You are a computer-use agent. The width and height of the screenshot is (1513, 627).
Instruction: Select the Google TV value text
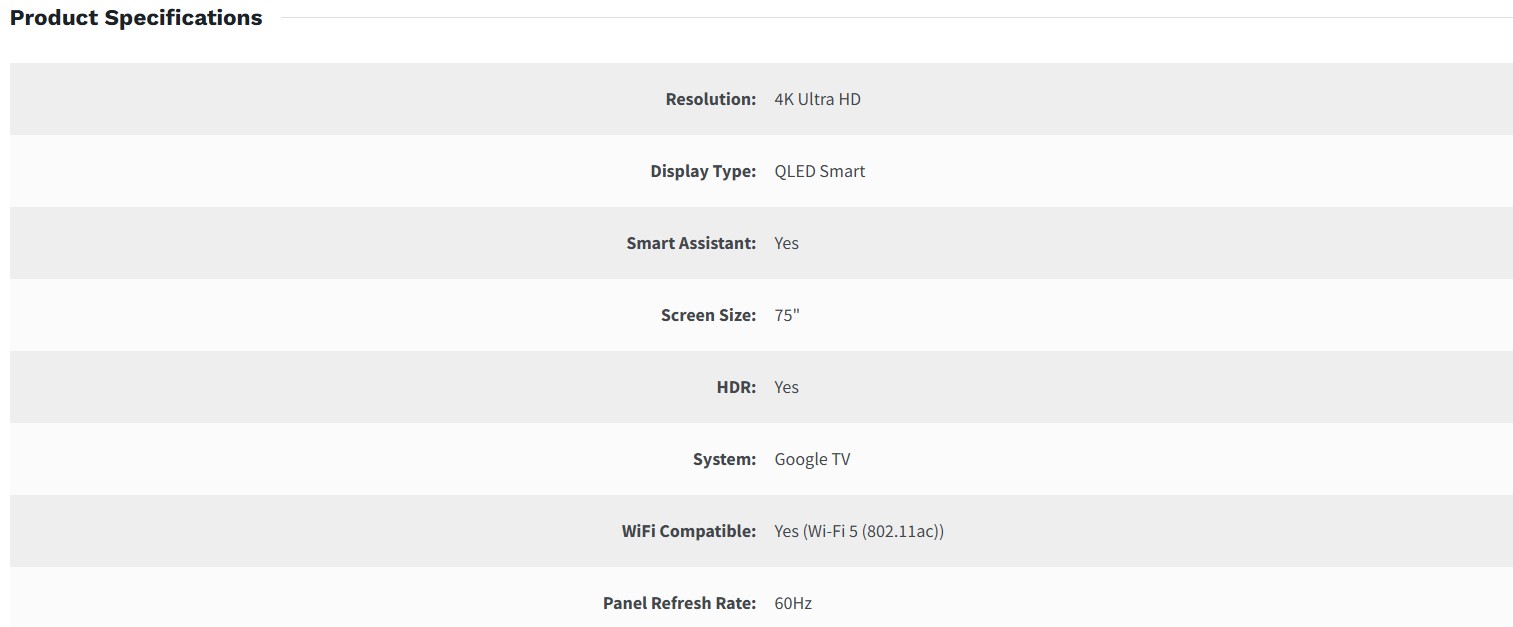point(812,459)
